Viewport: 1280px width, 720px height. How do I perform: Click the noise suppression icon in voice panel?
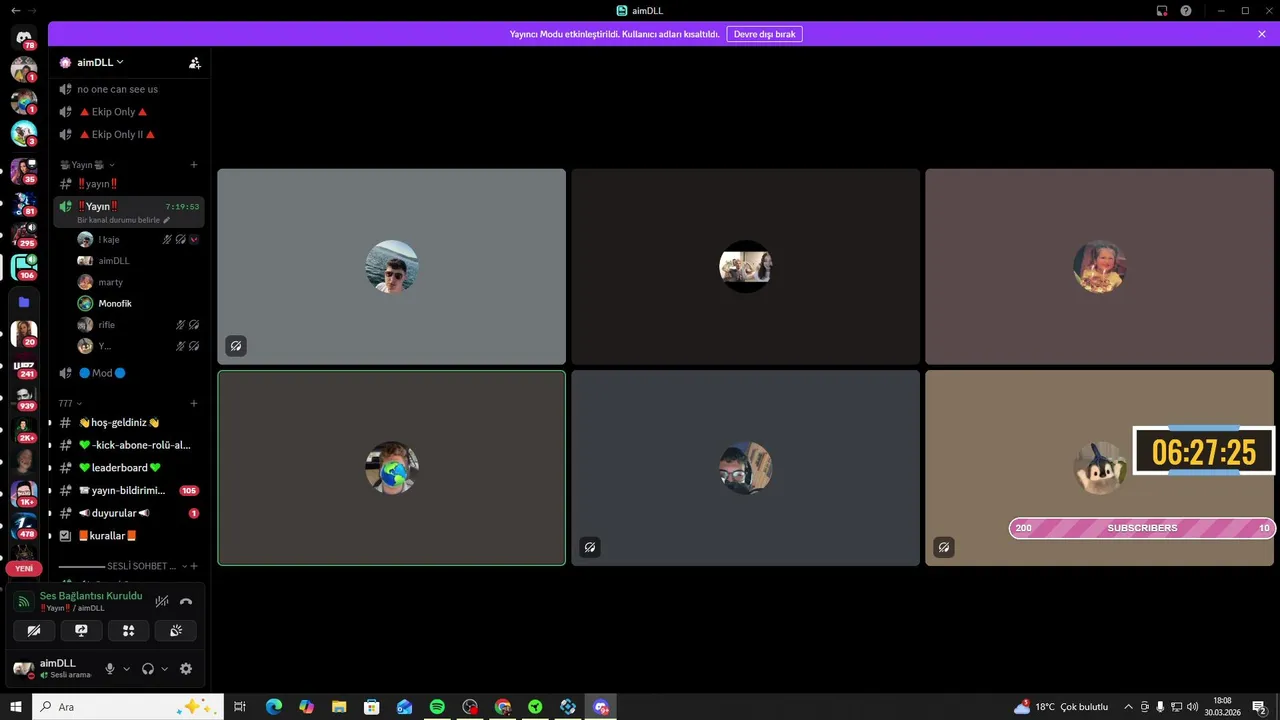click(162, 601)
